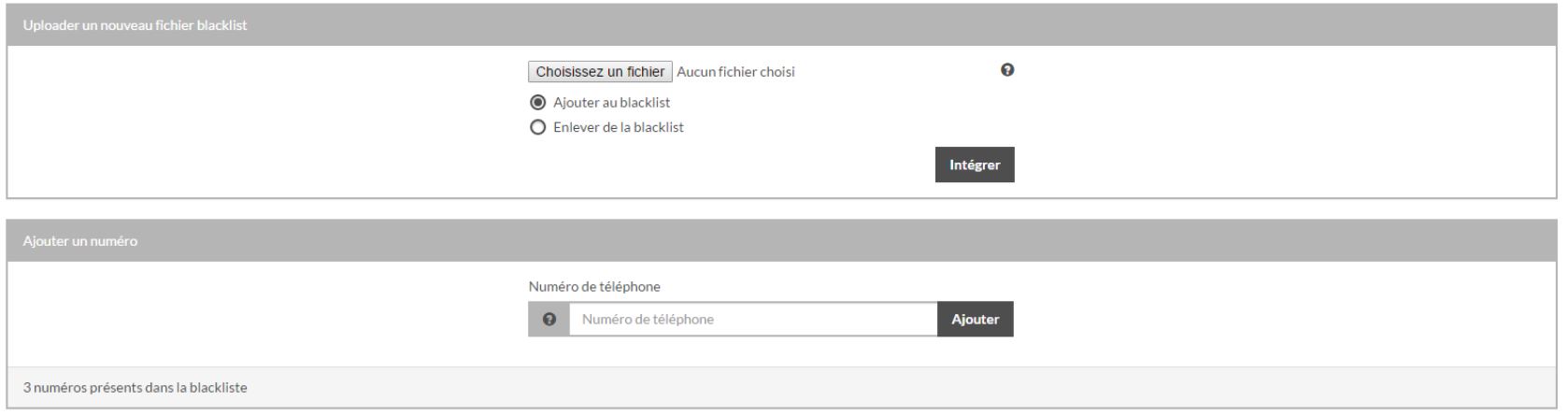Click the 'Aucun fichier choisi' text

(735, 72)
